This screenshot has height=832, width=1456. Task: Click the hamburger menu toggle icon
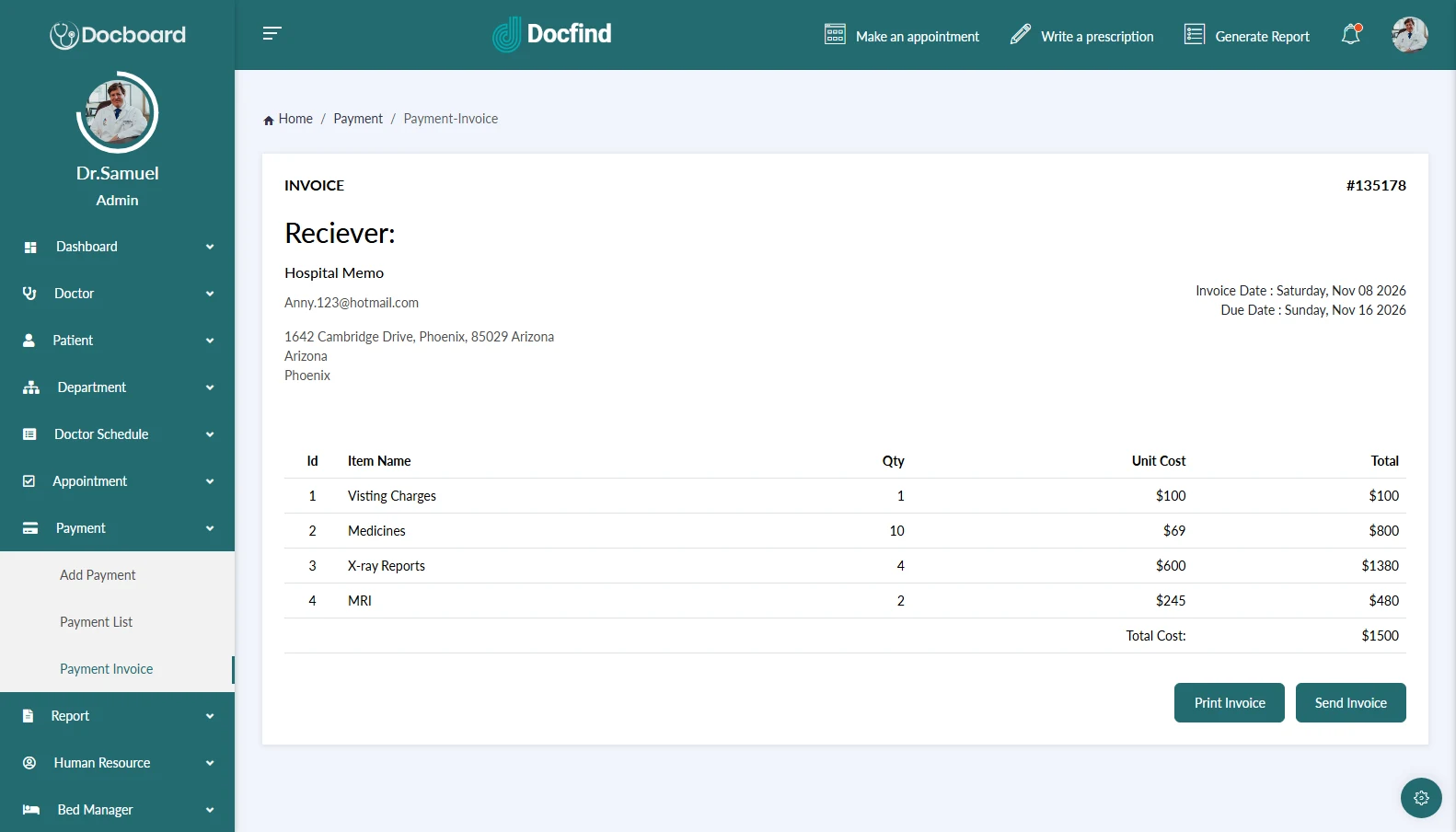(272, 34)
